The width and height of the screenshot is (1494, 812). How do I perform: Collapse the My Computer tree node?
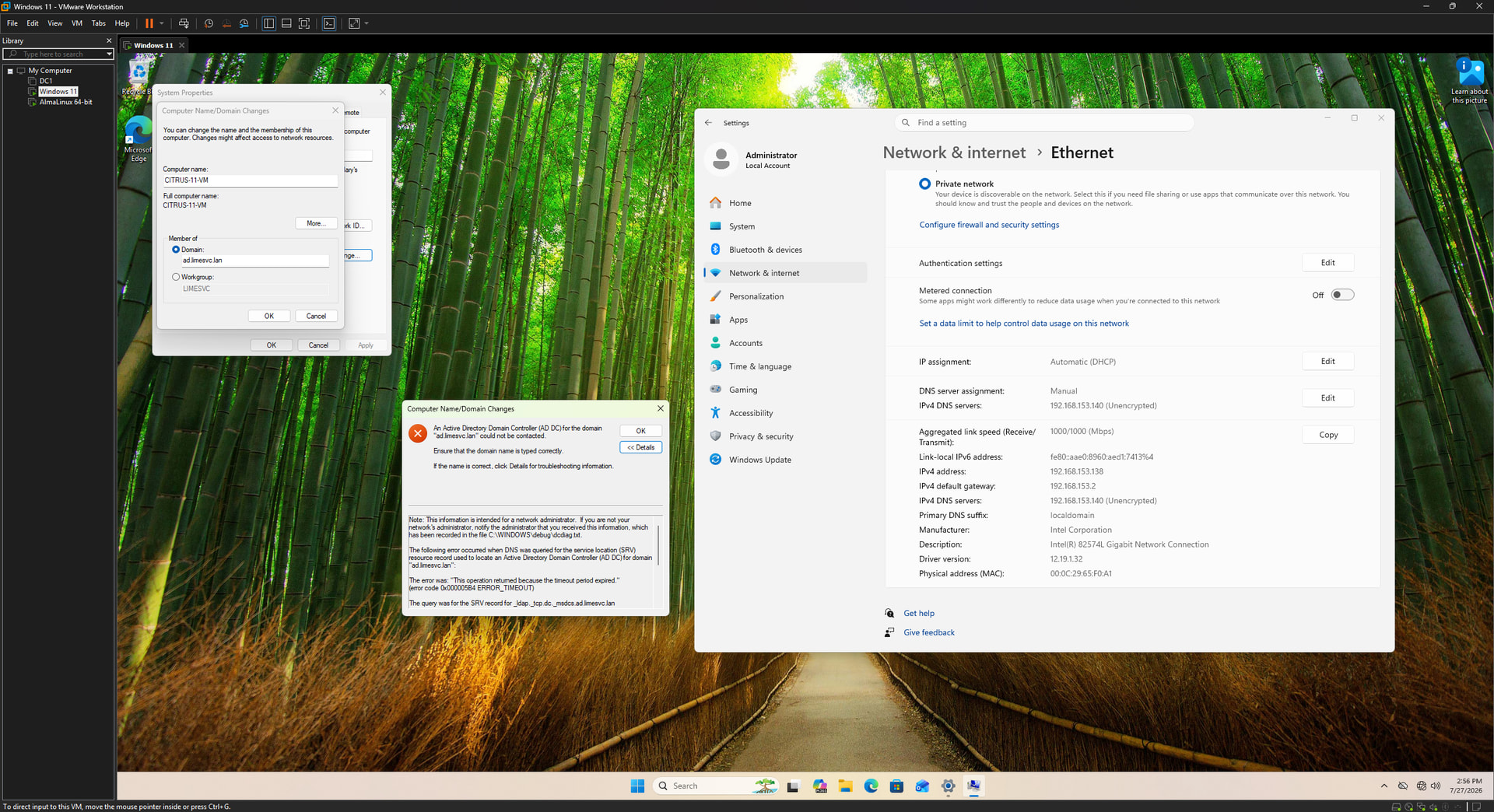(10, 71)
